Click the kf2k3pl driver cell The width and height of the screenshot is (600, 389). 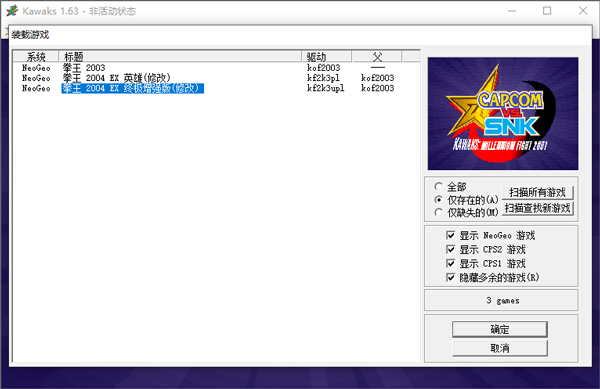click(x=323, y=78)
